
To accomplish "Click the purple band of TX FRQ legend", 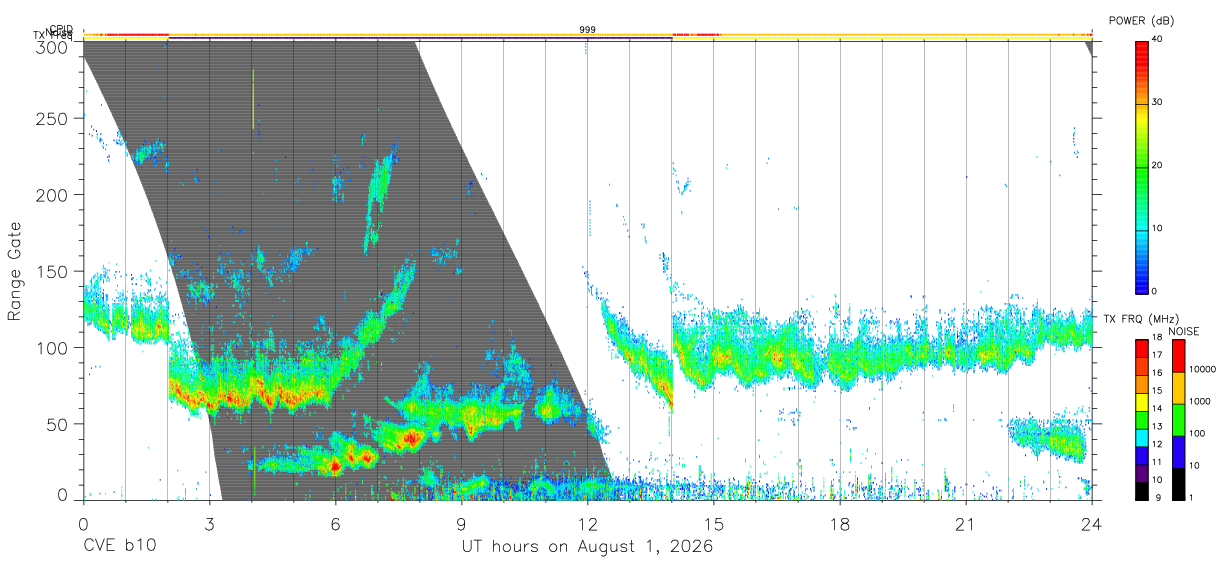I will pos(1142,473).
